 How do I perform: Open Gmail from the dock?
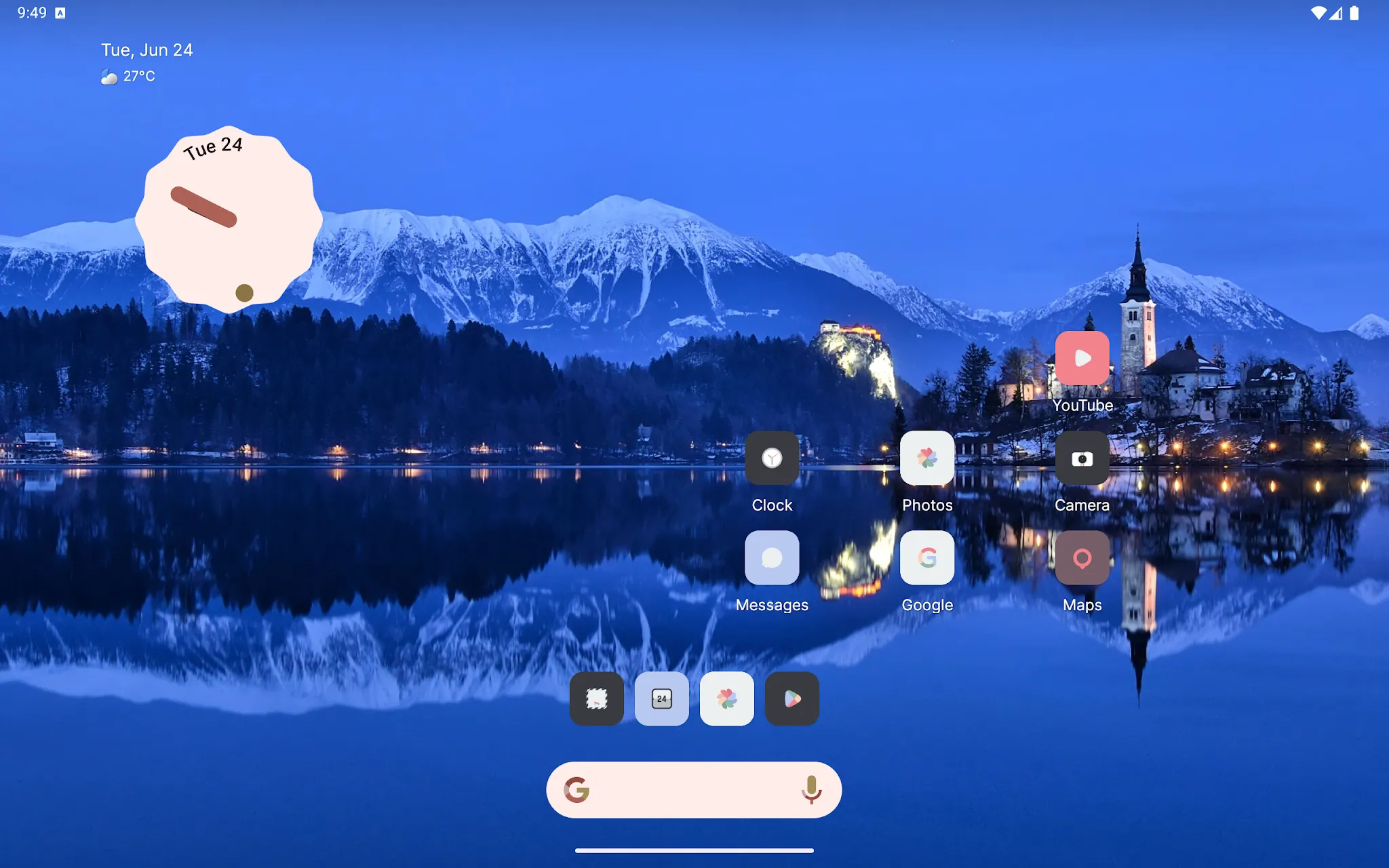pos(596,698)
